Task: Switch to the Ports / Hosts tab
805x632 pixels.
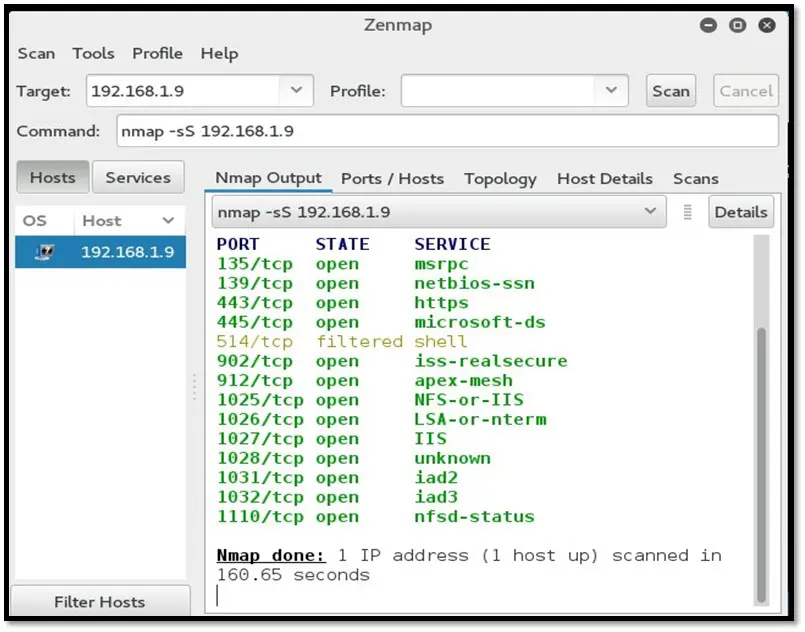Action: (392, 179)
